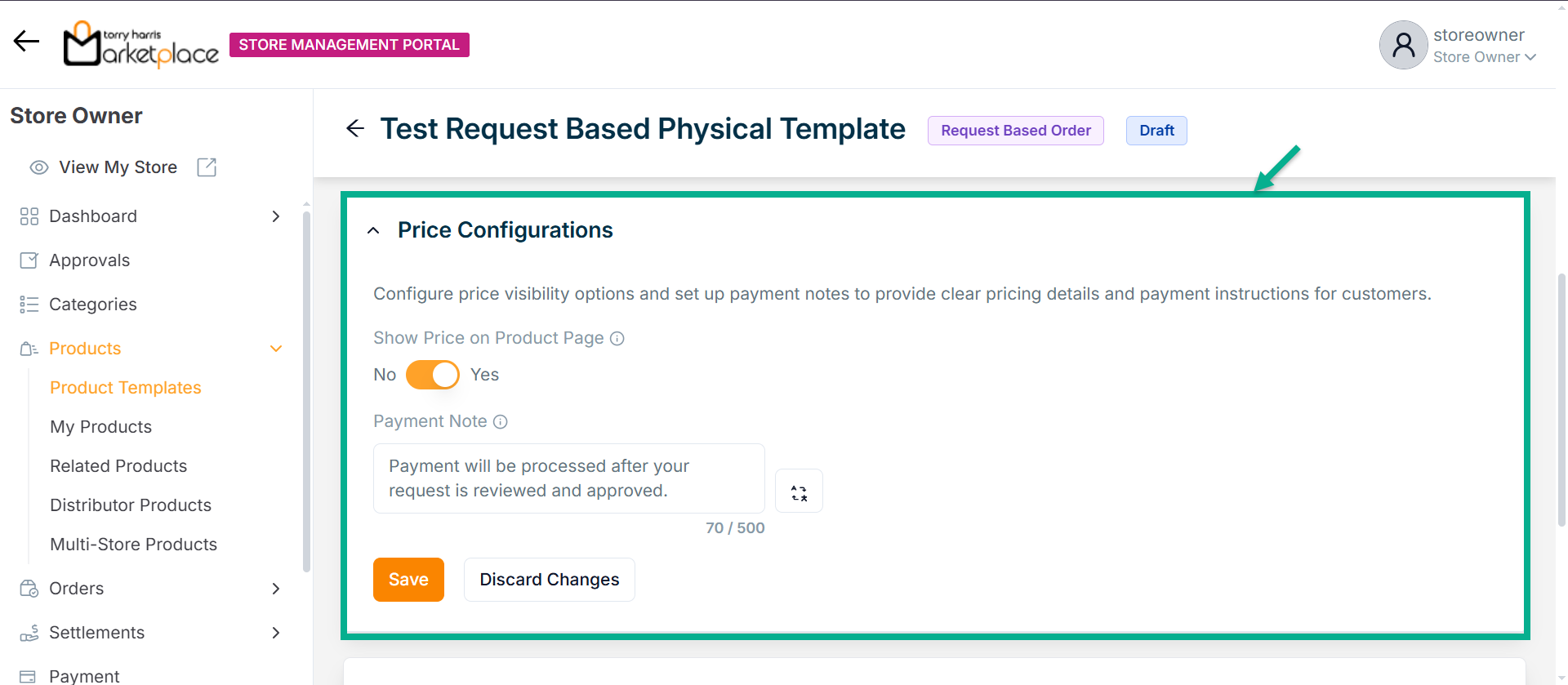Click inside the Payment Note text field
This screenshot has width=1568, height=685.
[x=568, y=478]
